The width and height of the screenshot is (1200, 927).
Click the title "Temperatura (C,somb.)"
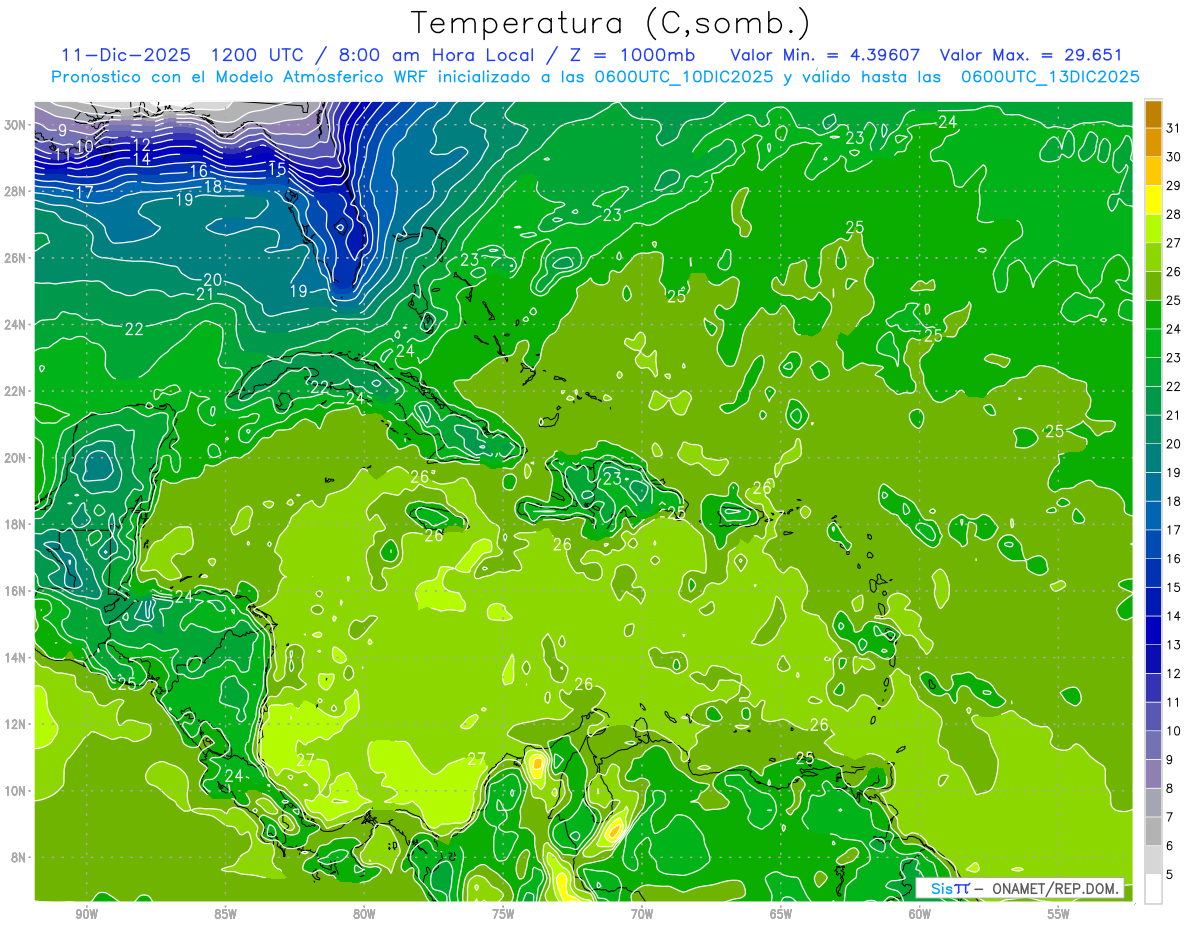[610, 23]
